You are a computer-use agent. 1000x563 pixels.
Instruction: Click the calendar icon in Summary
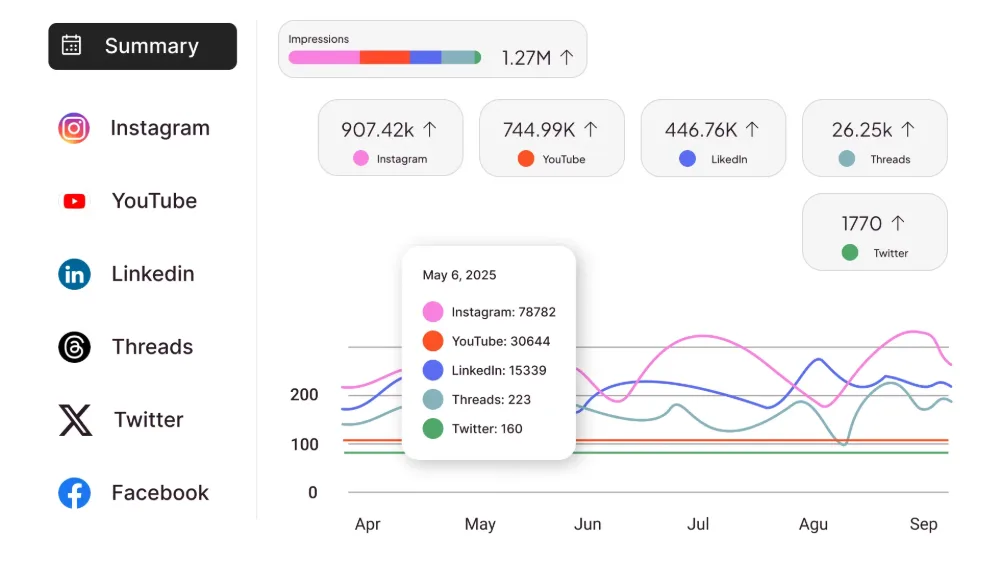pos(71,45)
